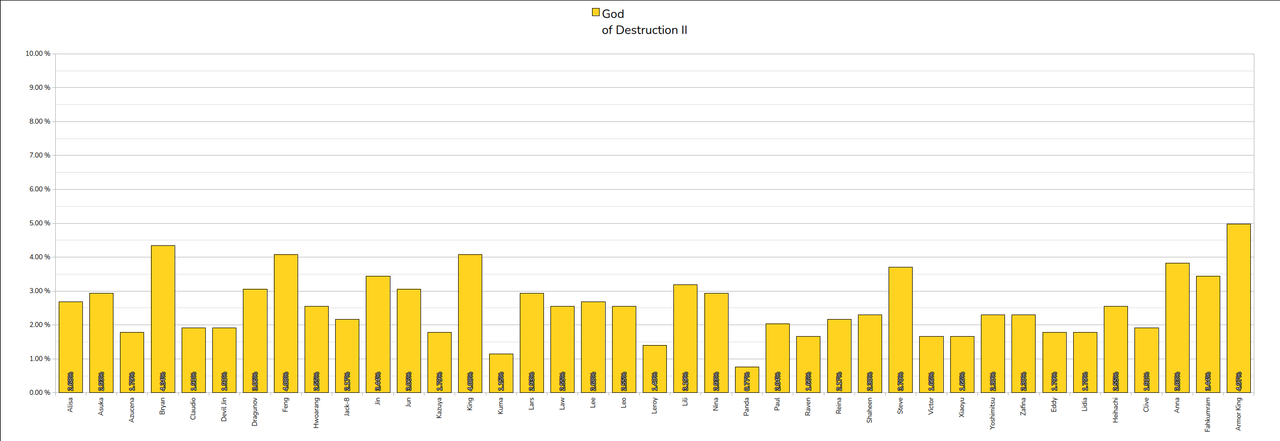Image resolution: width=1280 pixels, height=441 pixels.
Task: Click the '5.00 %' y-axis label
Action: tap(38, 223)
